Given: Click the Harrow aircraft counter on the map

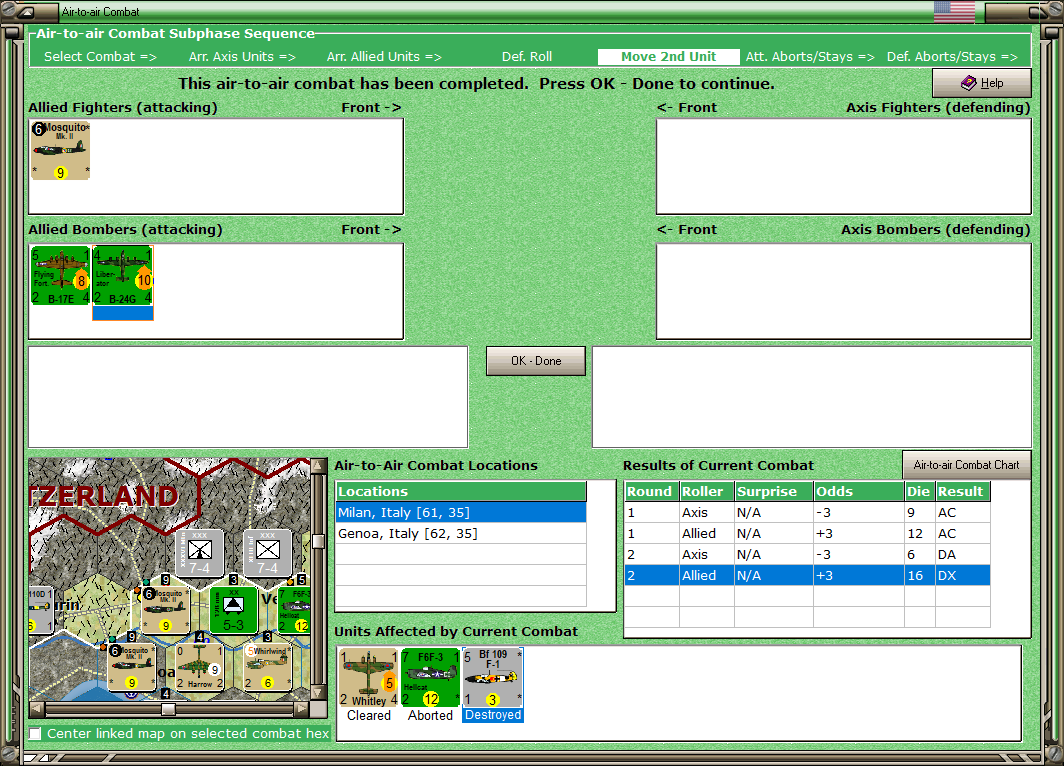Looking at the screenshot, I should click(199, 667).
